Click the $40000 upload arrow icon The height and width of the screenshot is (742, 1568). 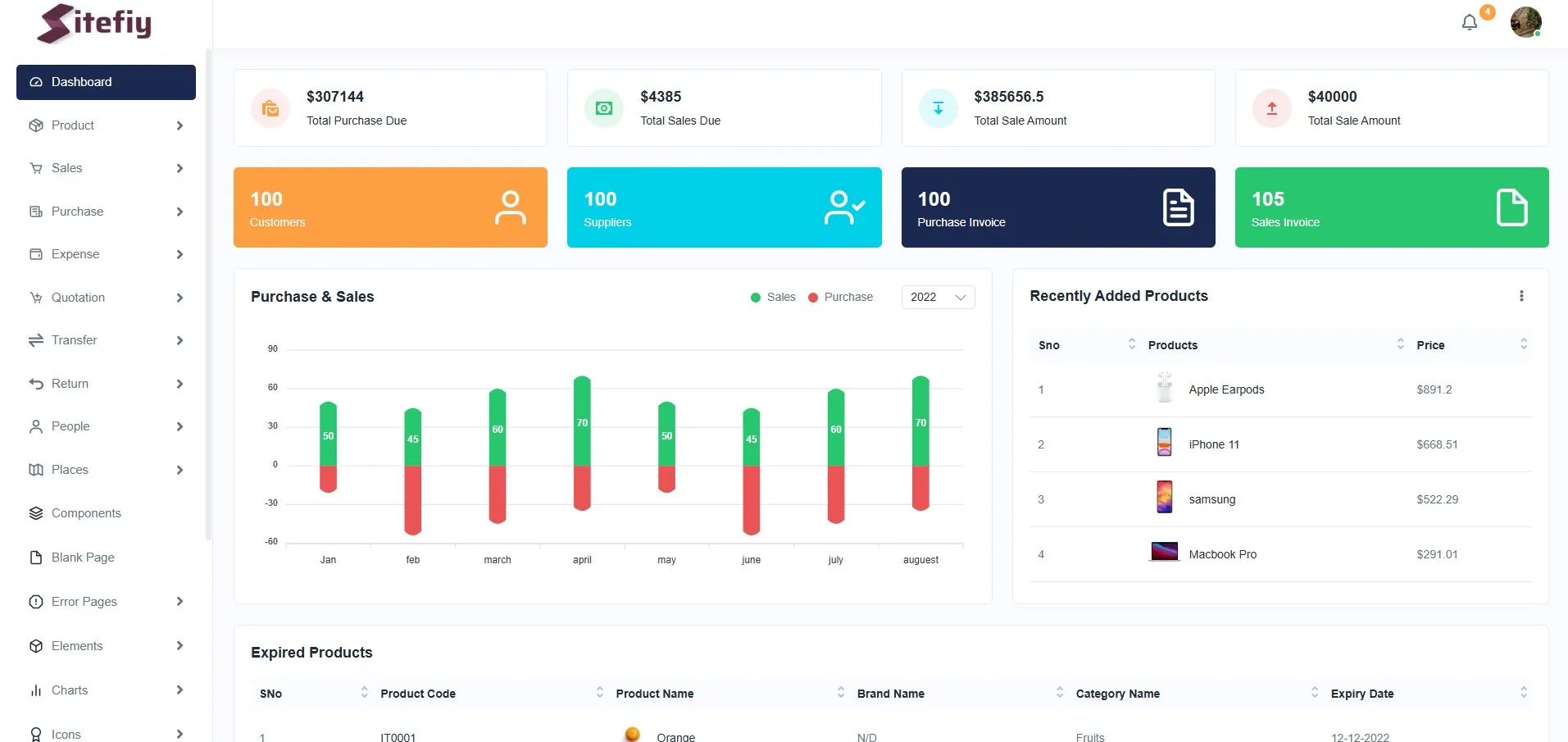coord(1271,108)
